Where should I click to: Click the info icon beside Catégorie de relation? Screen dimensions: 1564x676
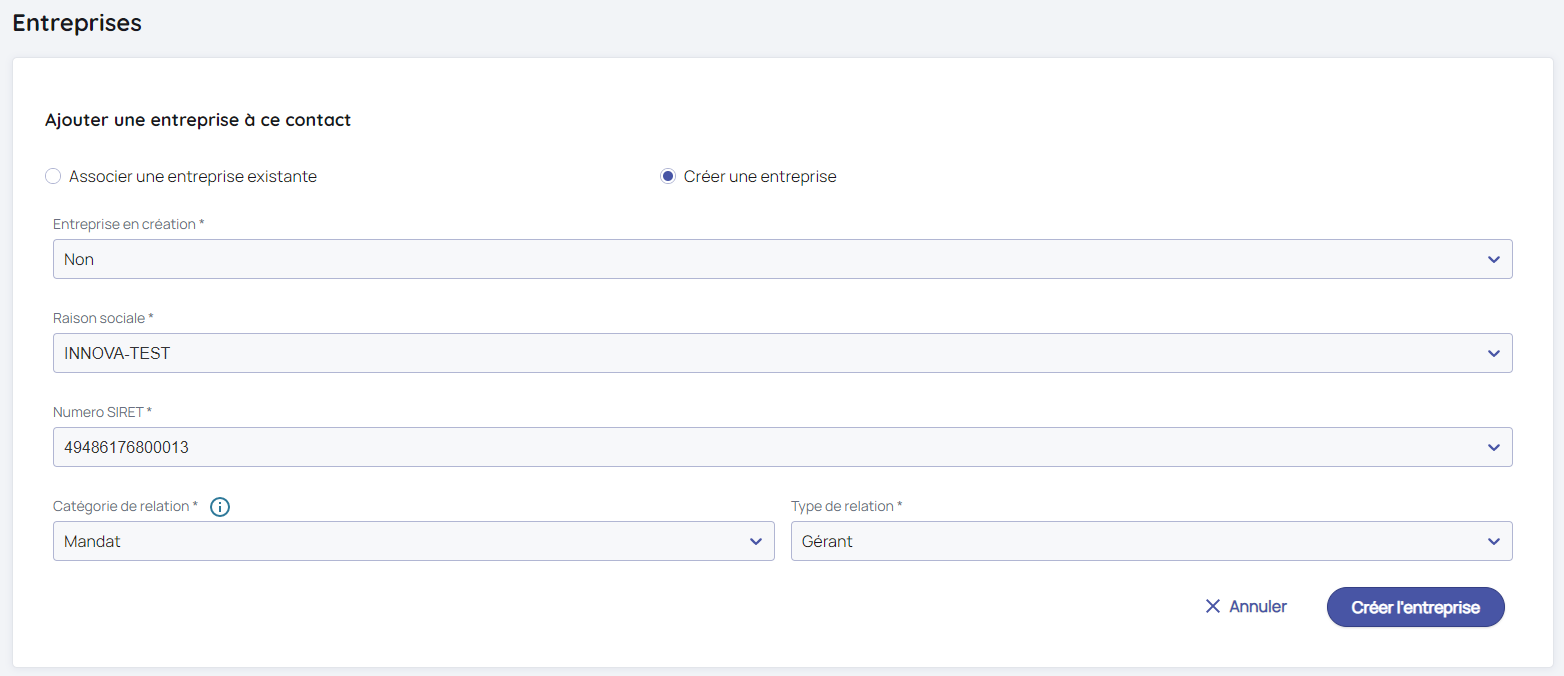220,507
